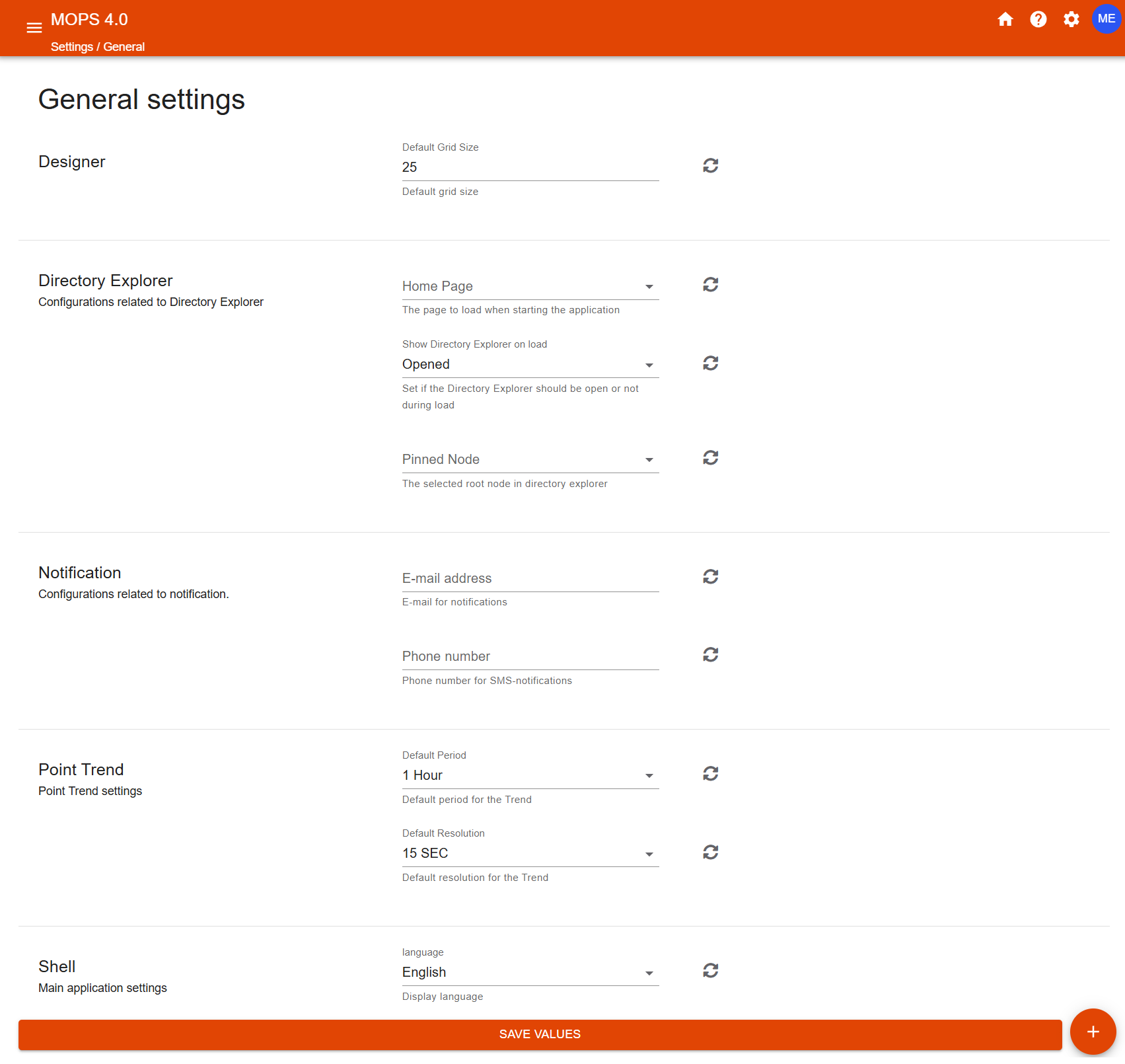Reset the language setting
Screen dimensions: 1125x1064
[710, 970]
